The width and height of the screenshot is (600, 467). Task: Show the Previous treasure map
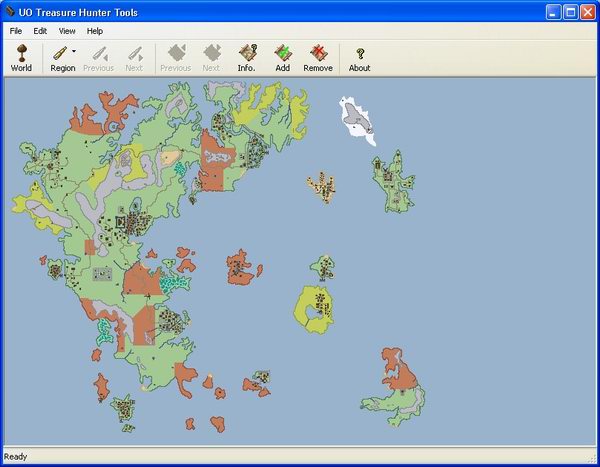(176, 58)
